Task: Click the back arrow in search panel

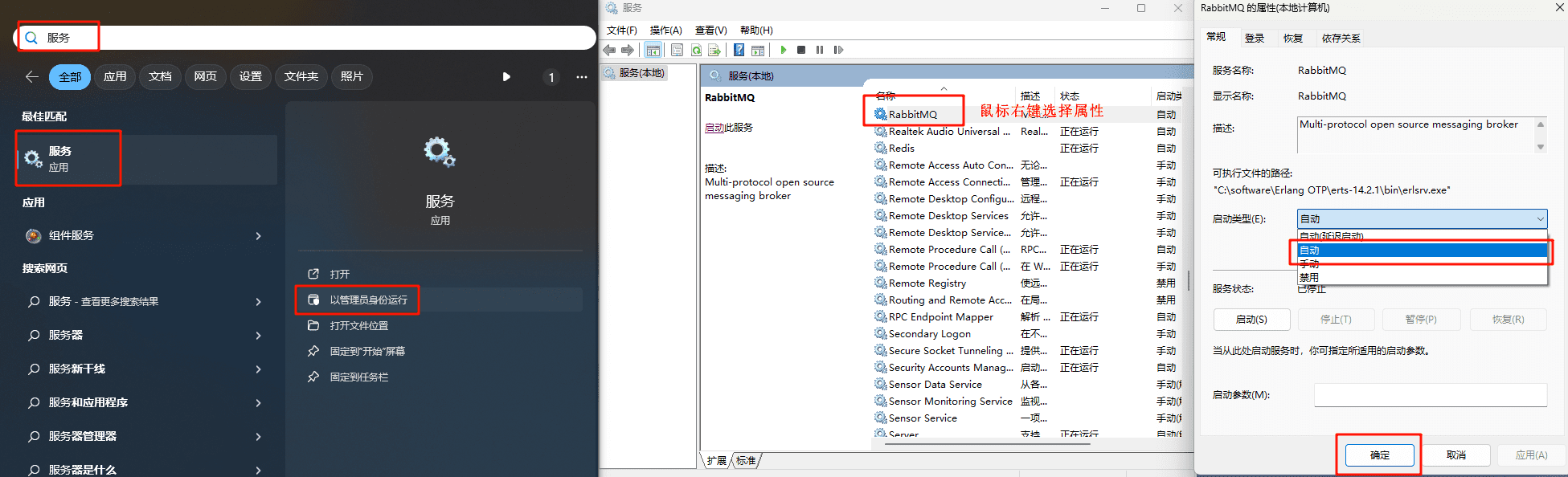Action: 32,76
